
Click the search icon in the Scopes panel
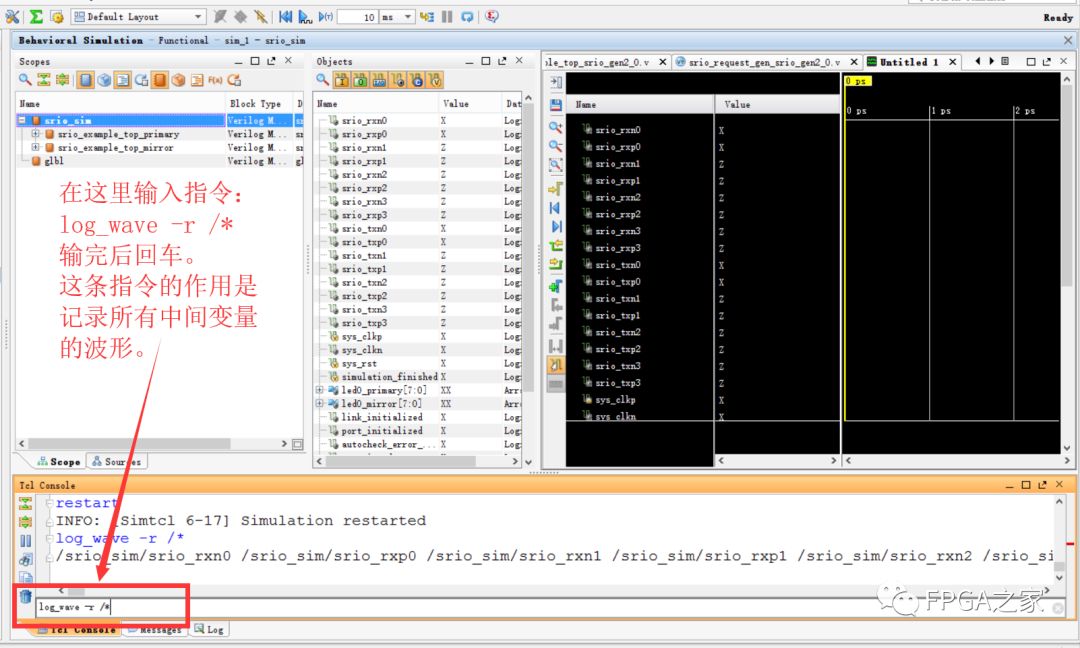click(25, 80)
